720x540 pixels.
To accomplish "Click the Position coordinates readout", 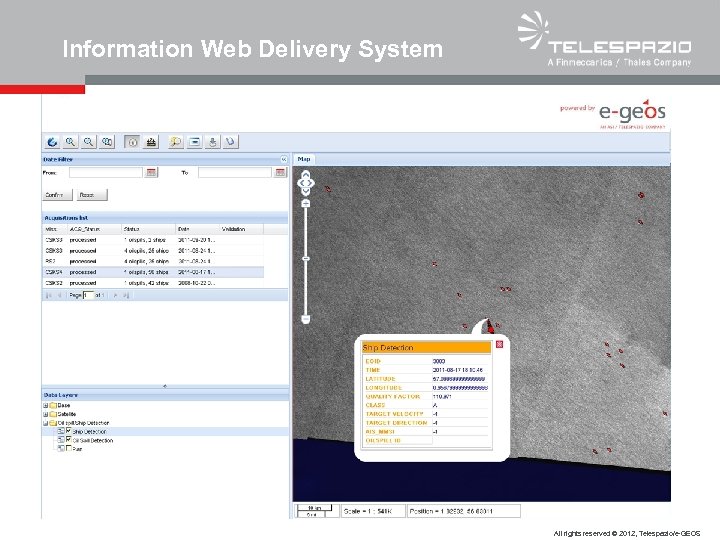I will point(464,511).
